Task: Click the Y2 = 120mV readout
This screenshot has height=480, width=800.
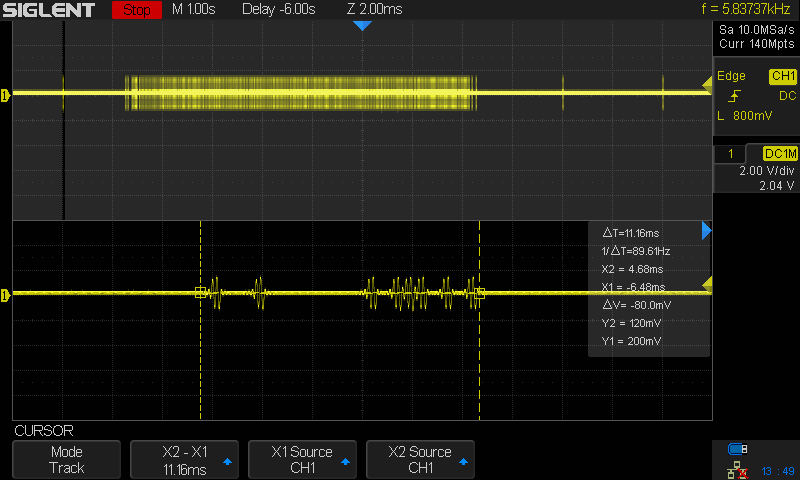Action: (x=631, y=323)
